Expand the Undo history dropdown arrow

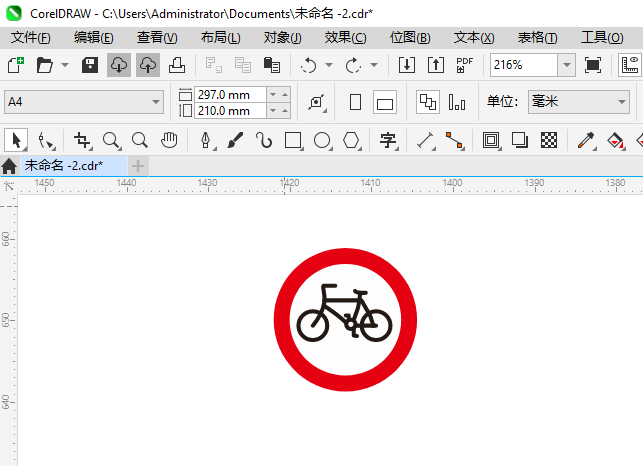[329, 65]
